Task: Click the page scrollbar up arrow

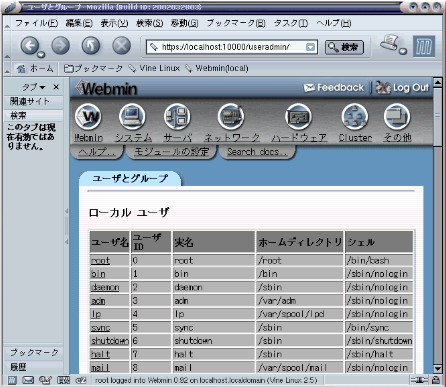Action: (438, 82)
